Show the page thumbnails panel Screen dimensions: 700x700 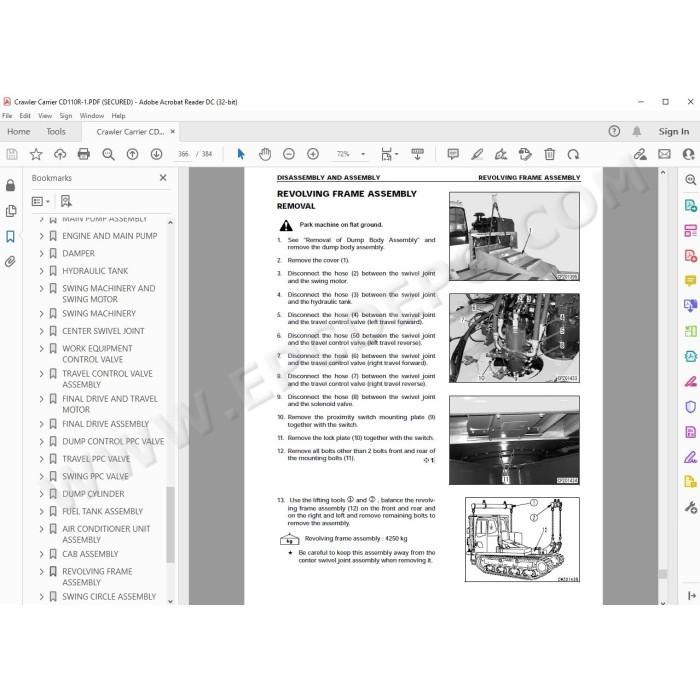[10, 211]
